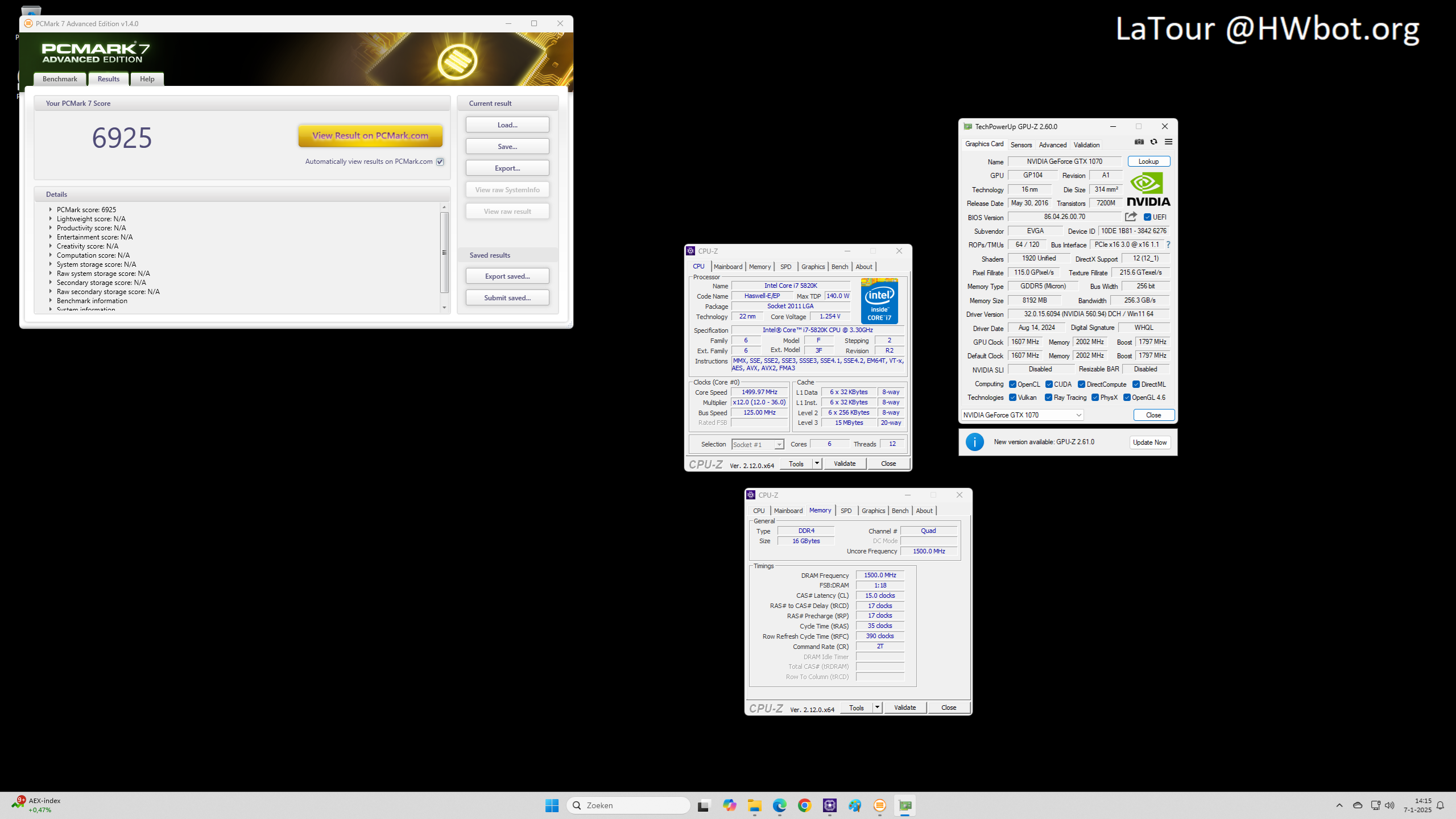This screenshot has width=1456, height=819.
Task: Expand the PCMark score: 6925 detail item
Action: [x=50, y=210]
